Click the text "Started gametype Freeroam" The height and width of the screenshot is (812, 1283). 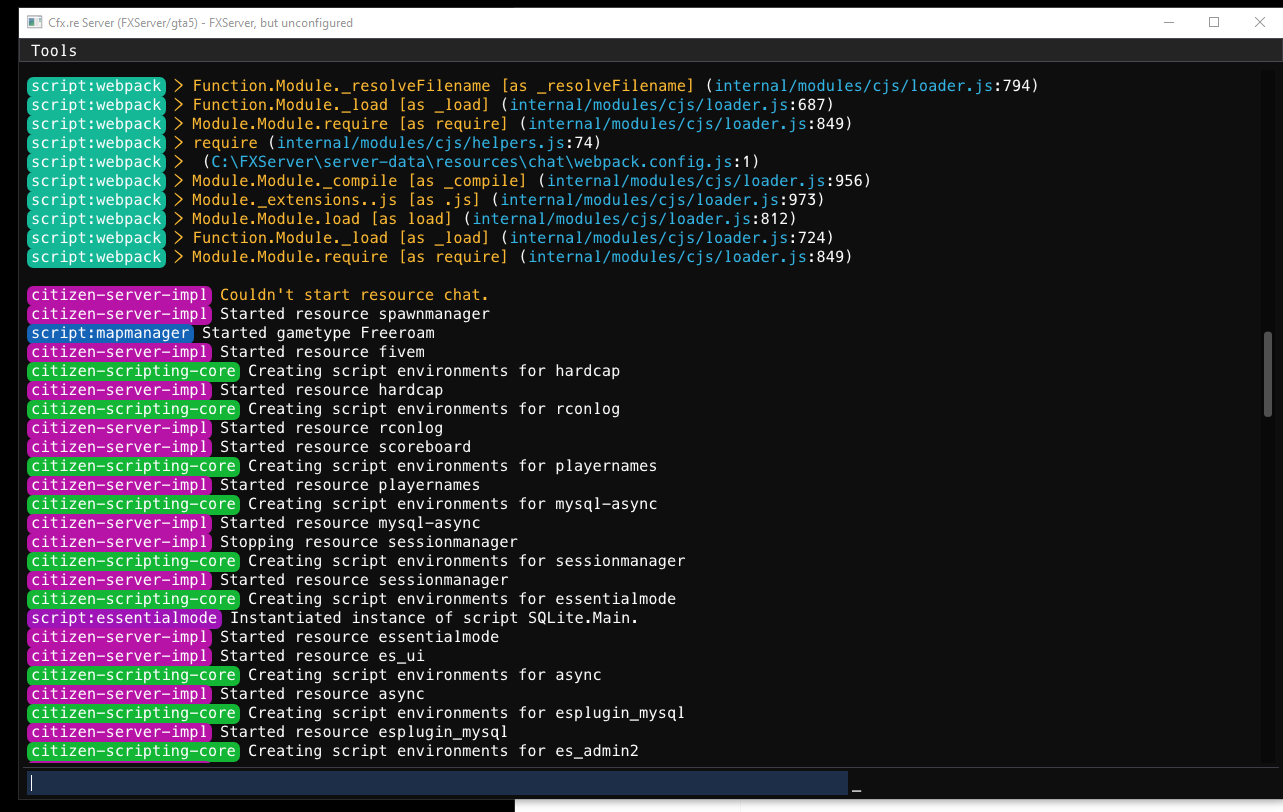[318, 333]
